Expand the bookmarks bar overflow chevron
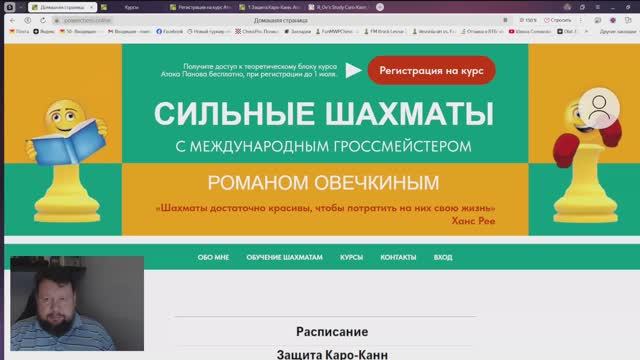Image resolution: width=640 pixels, height=360 pixels. [x=587, y=31]
